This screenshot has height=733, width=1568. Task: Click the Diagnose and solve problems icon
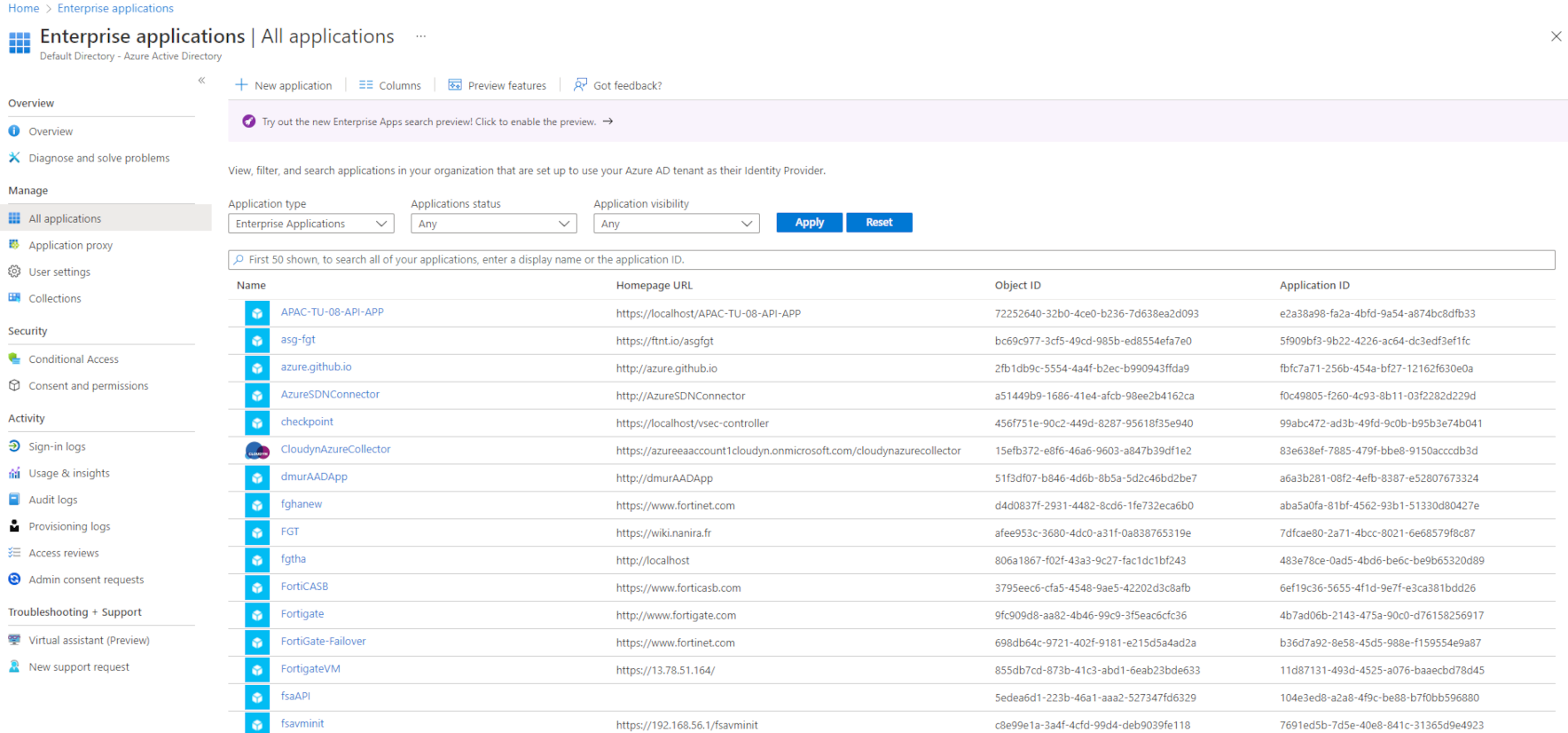coord(14,158)
